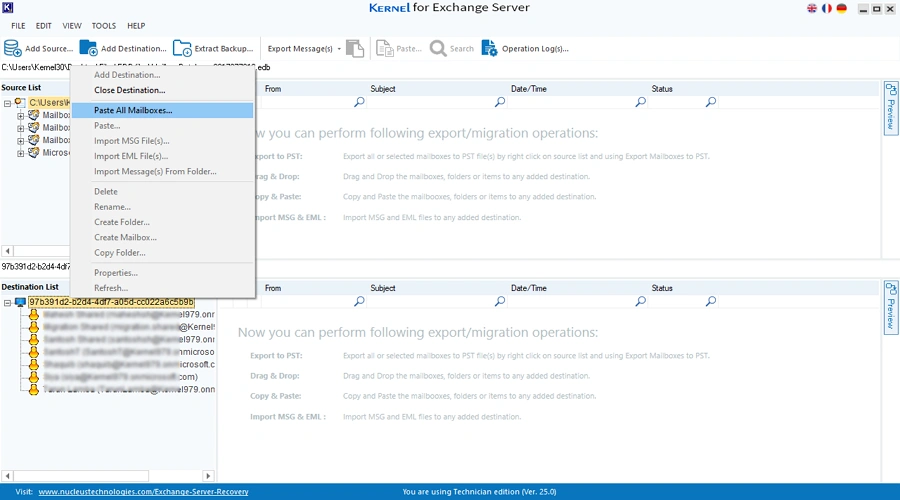900x500 pixels.
Task: Open the HELP menu
Action: (136, 26)
